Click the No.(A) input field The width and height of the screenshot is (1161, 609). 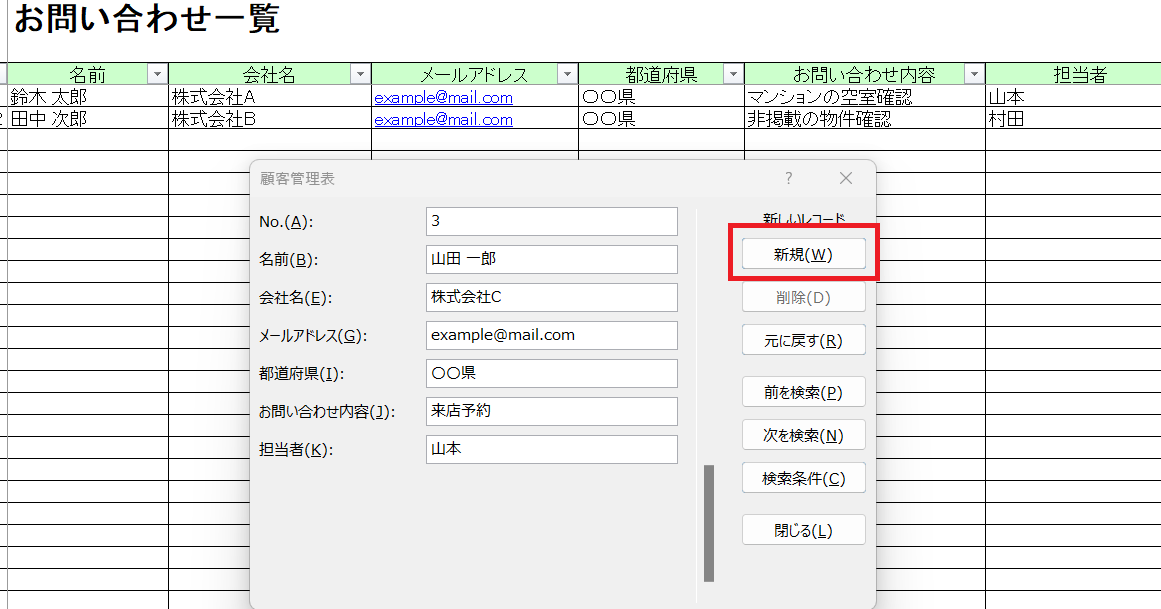[x=551, y=221]
